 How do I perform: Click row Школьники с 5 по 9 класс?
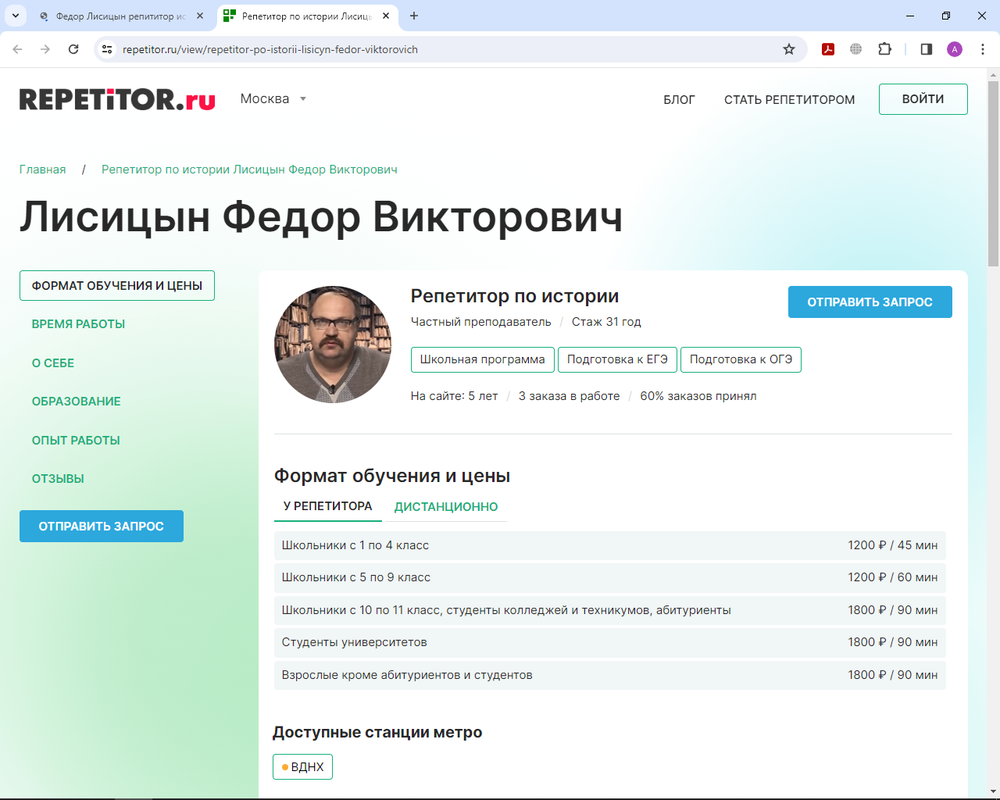[x=610, y=577]
